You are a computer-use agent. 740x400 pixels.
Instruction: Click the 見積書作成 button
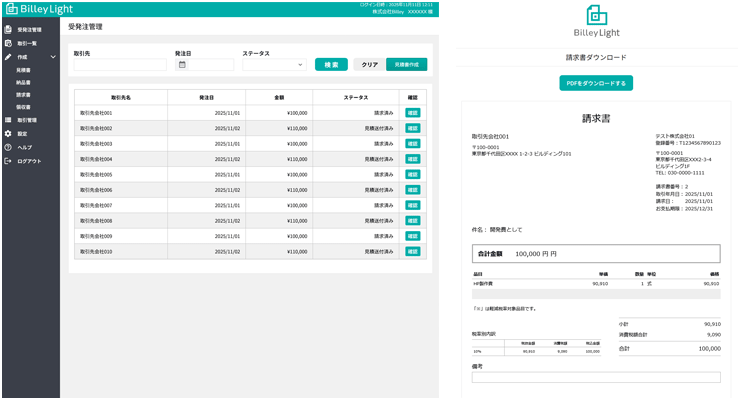pyautogui.click(x=406, y=64)
